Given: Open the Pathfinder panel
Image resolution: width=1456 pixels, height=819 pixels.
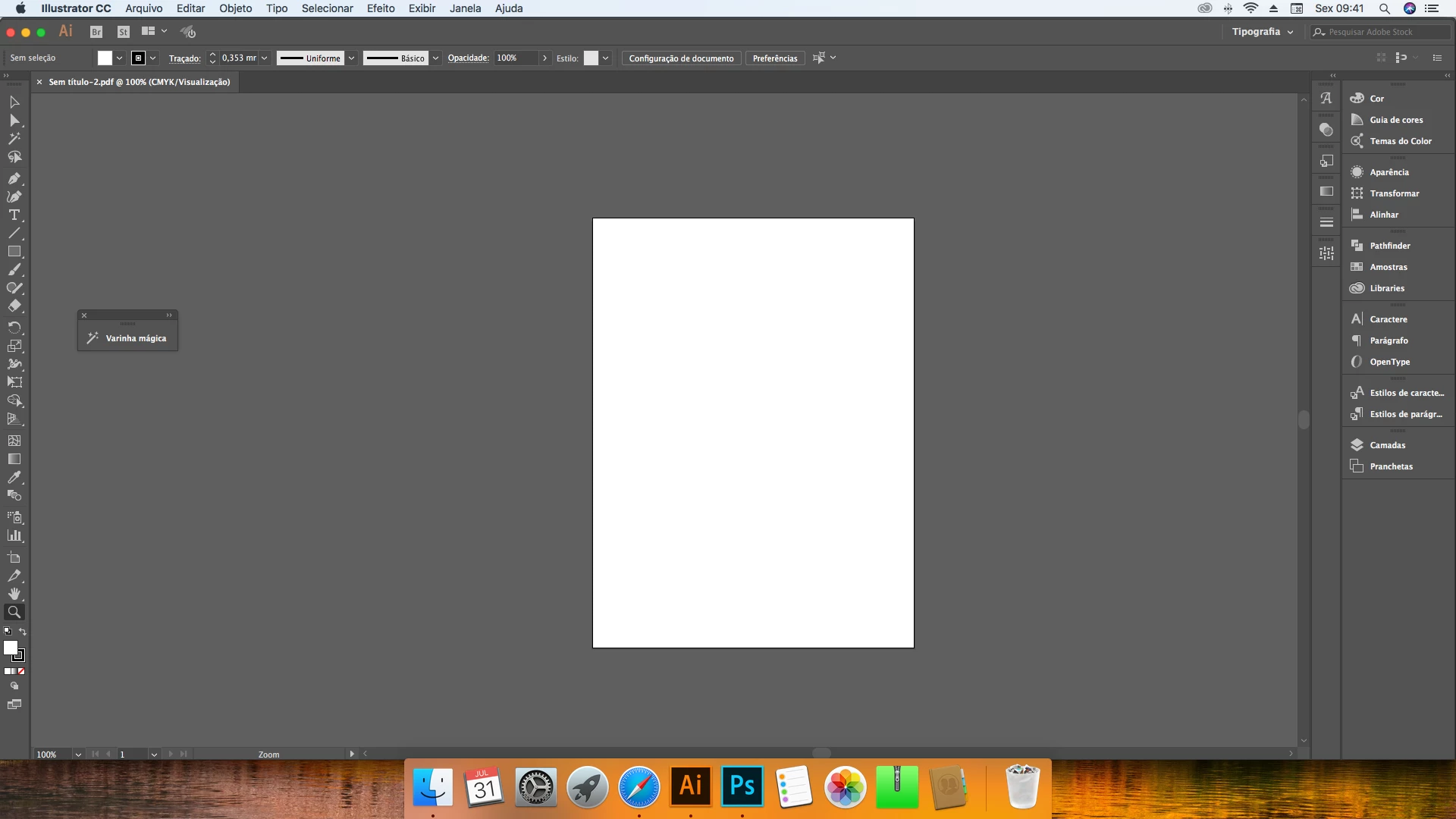Looking at the screenshot, I should click(x=1389, y=246).
